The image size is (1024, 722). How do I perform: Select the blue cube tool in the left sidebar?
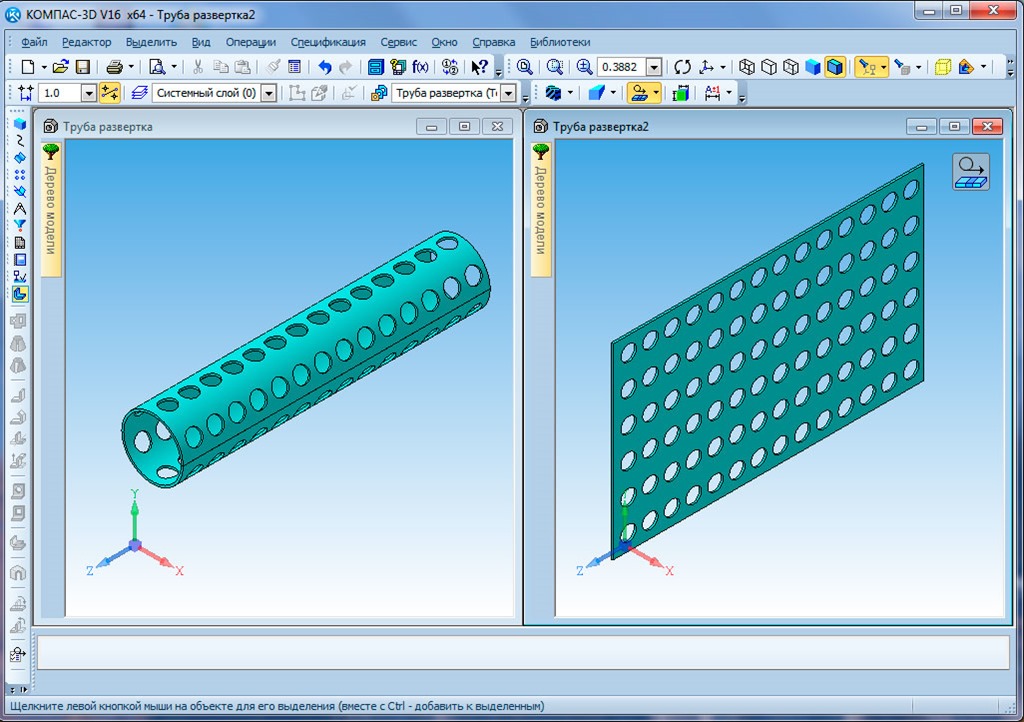pos(20,123)
